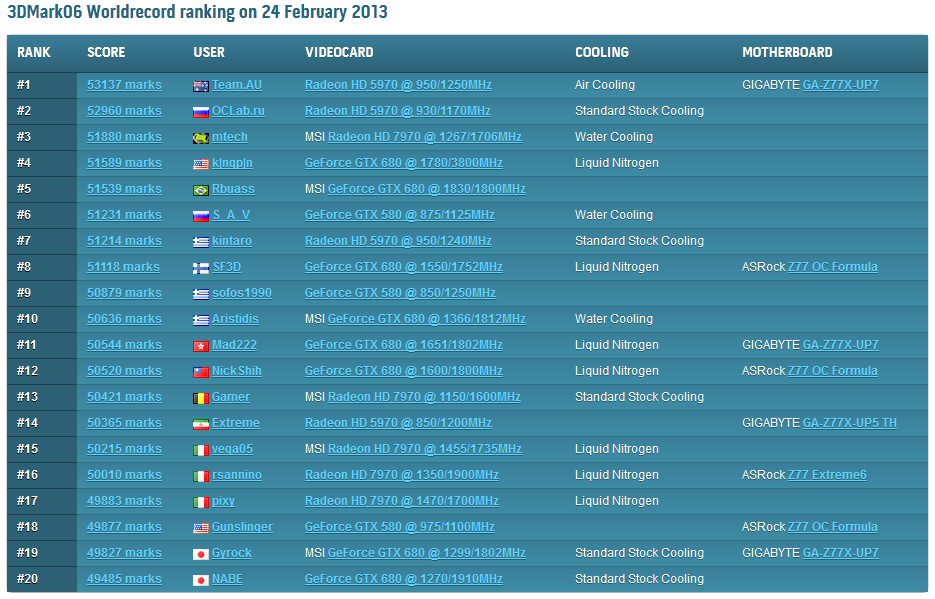Image resolution: width=935 pixels, height=599 pixels.
Task: Open the 52960 marks score link
Action: pyautogui.click(x=124, y=111)
